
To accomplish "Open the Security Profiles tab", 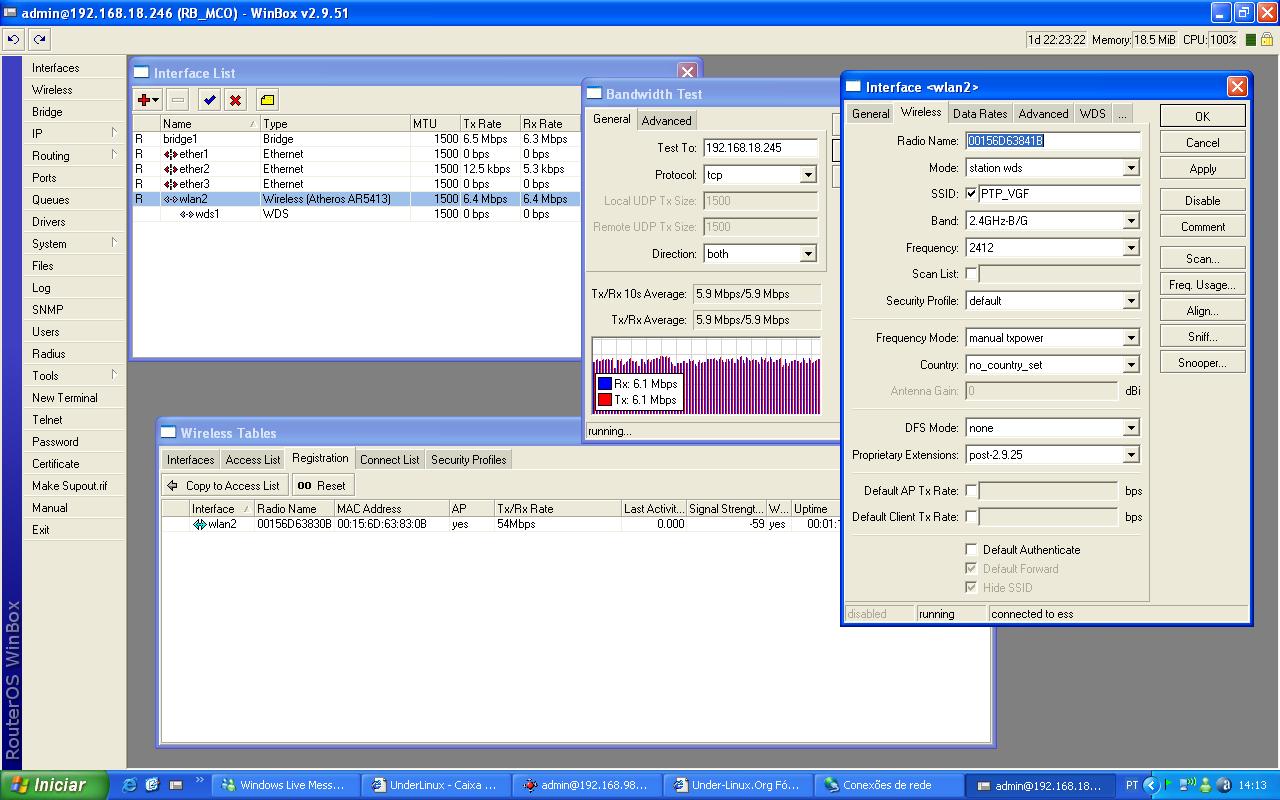I will click(468, 460).
